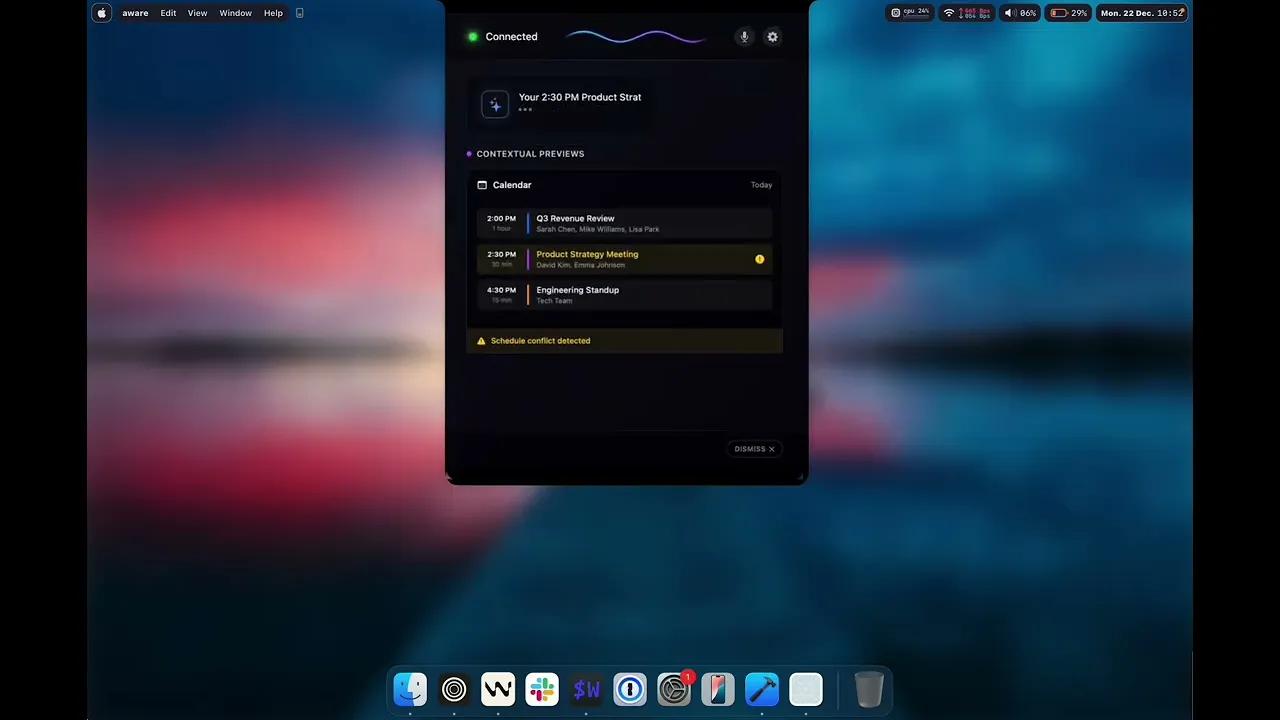Open settings via the gear icon
This screenshot has width=1280, height=720.
point(772,37)
